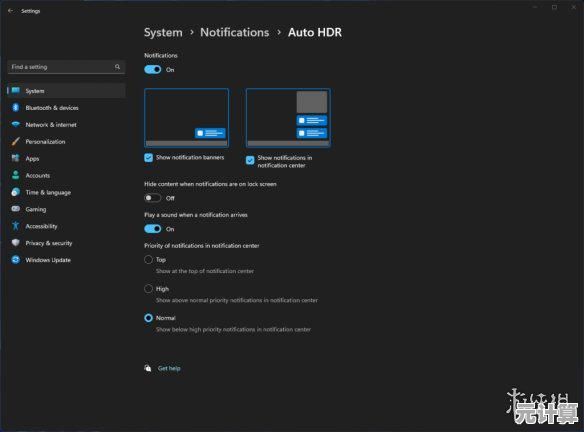This screenshot has height=432, width=584.
Task: Open Network & internet via wifi icon
Action: point(15,124)
